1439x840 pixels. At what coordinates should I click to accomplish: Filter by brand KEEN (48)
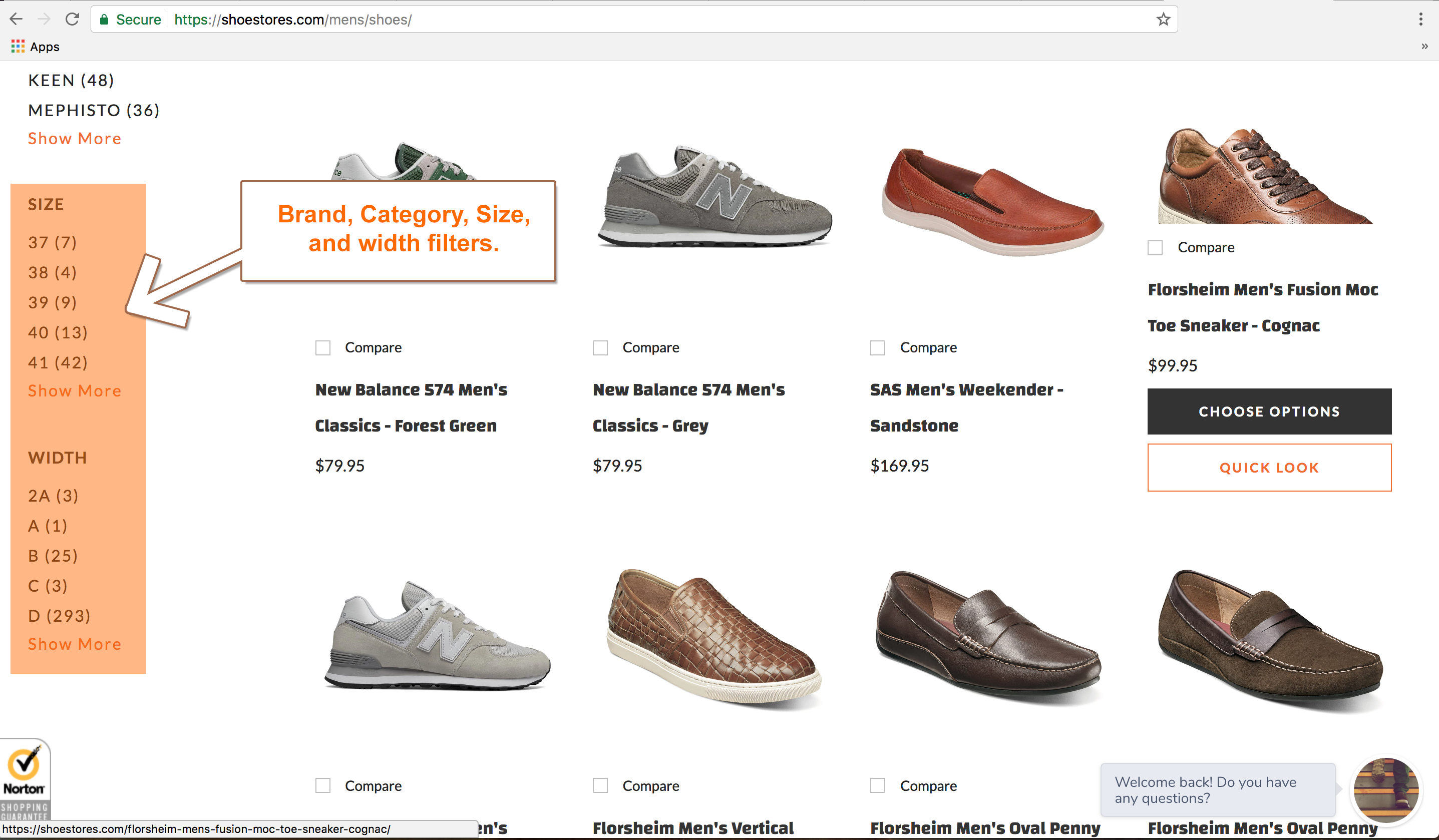(x=72, y=81)
